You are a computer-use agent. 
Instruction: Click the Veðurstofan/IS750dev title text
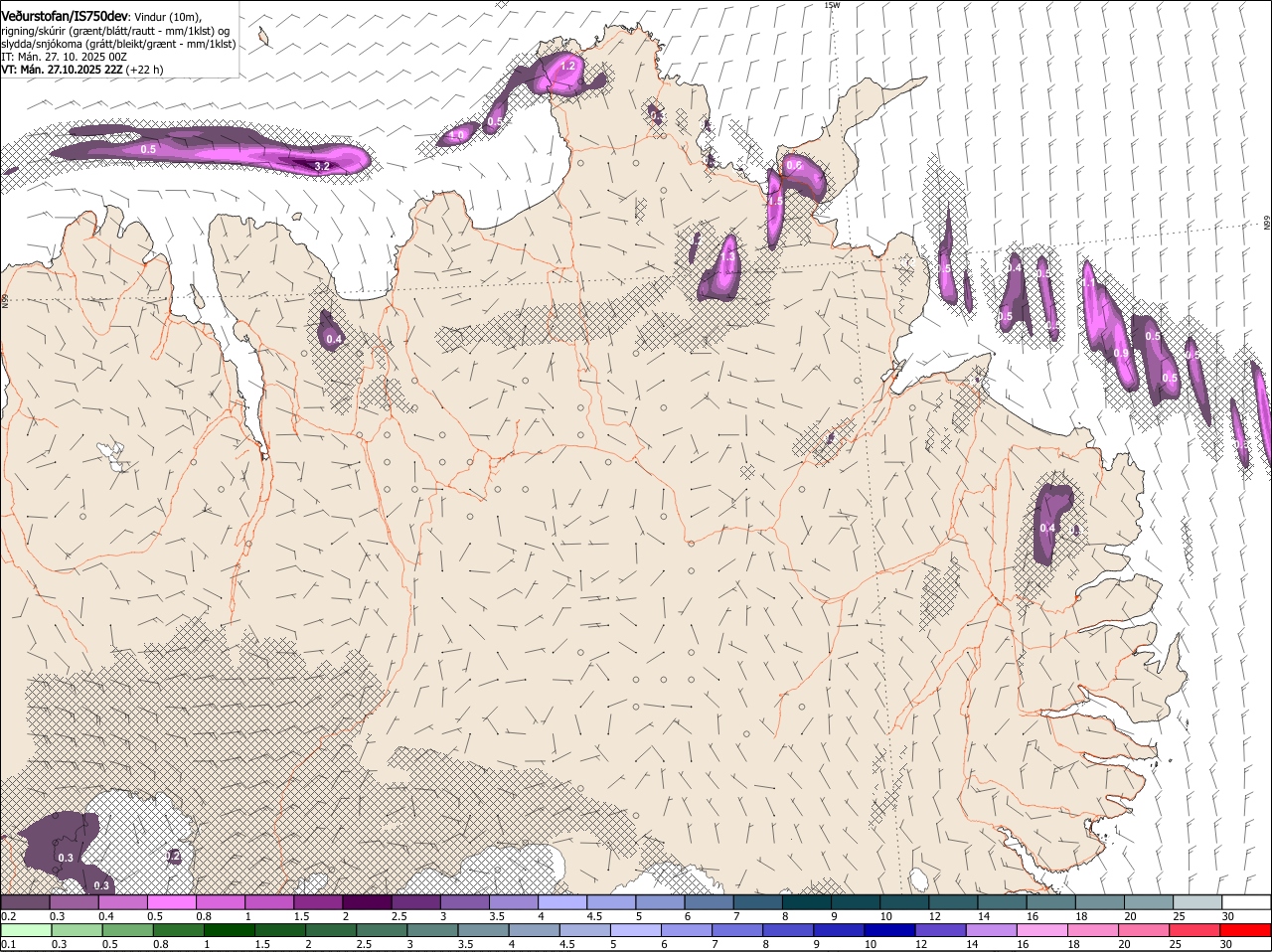[x=65, y=16]
